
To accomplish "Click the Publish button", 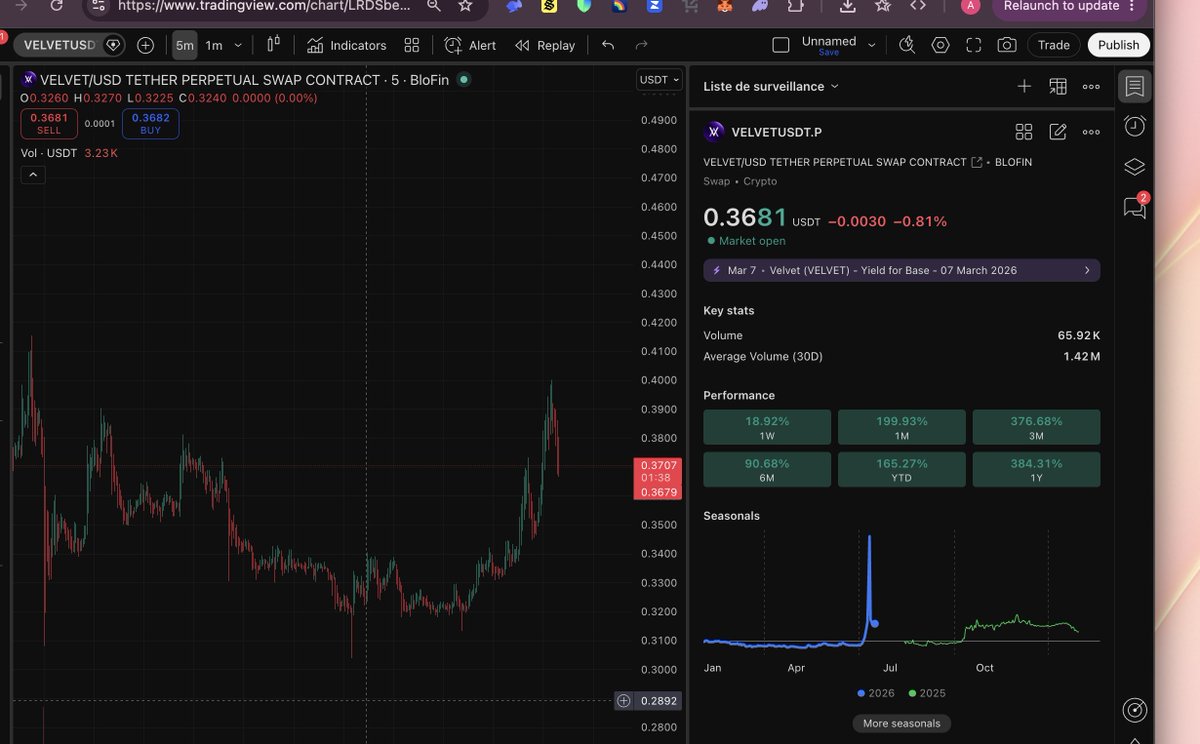I will point(1119,45).
